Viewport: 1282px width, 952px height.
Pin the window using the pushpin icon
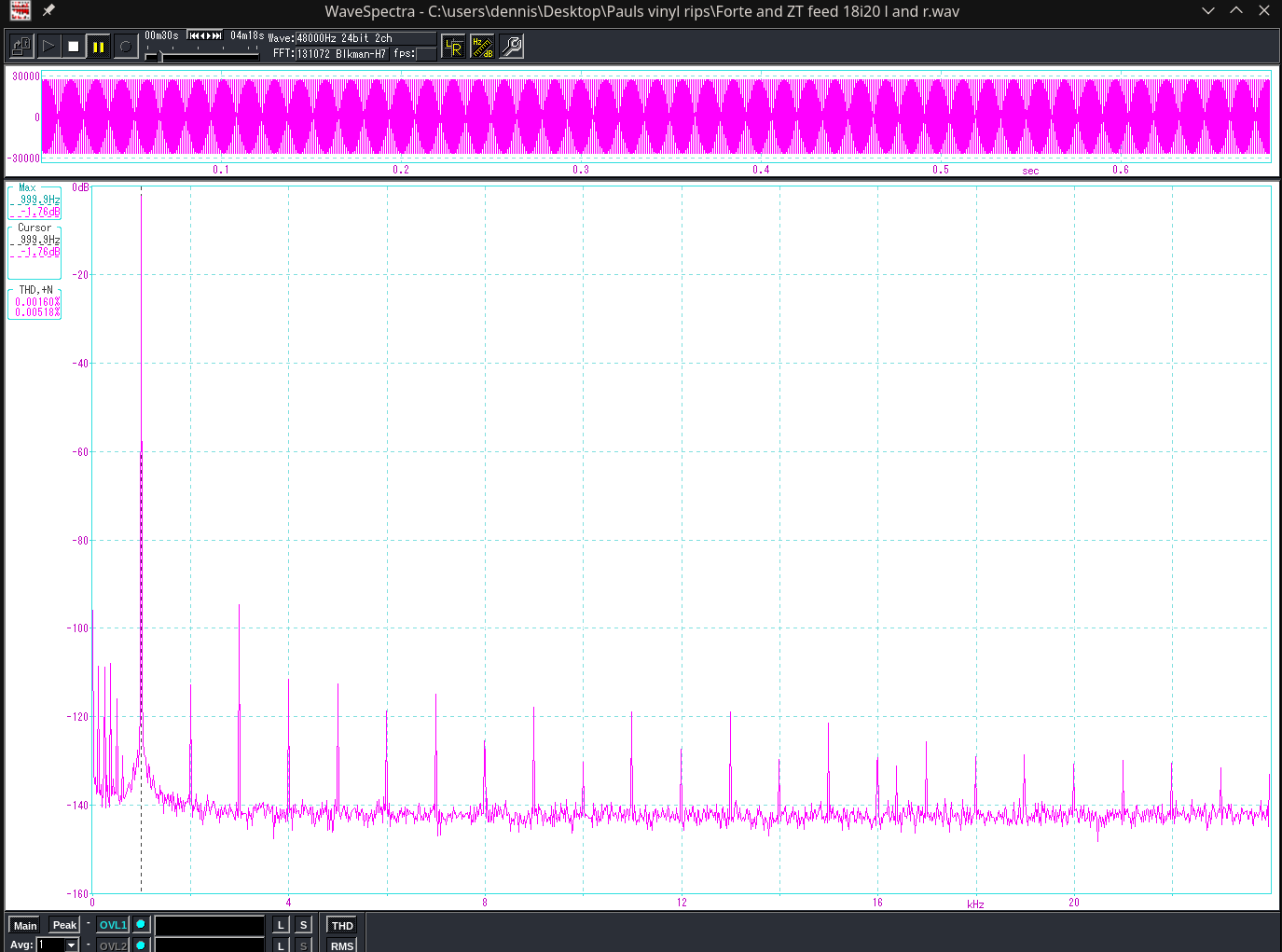[48, 11]
